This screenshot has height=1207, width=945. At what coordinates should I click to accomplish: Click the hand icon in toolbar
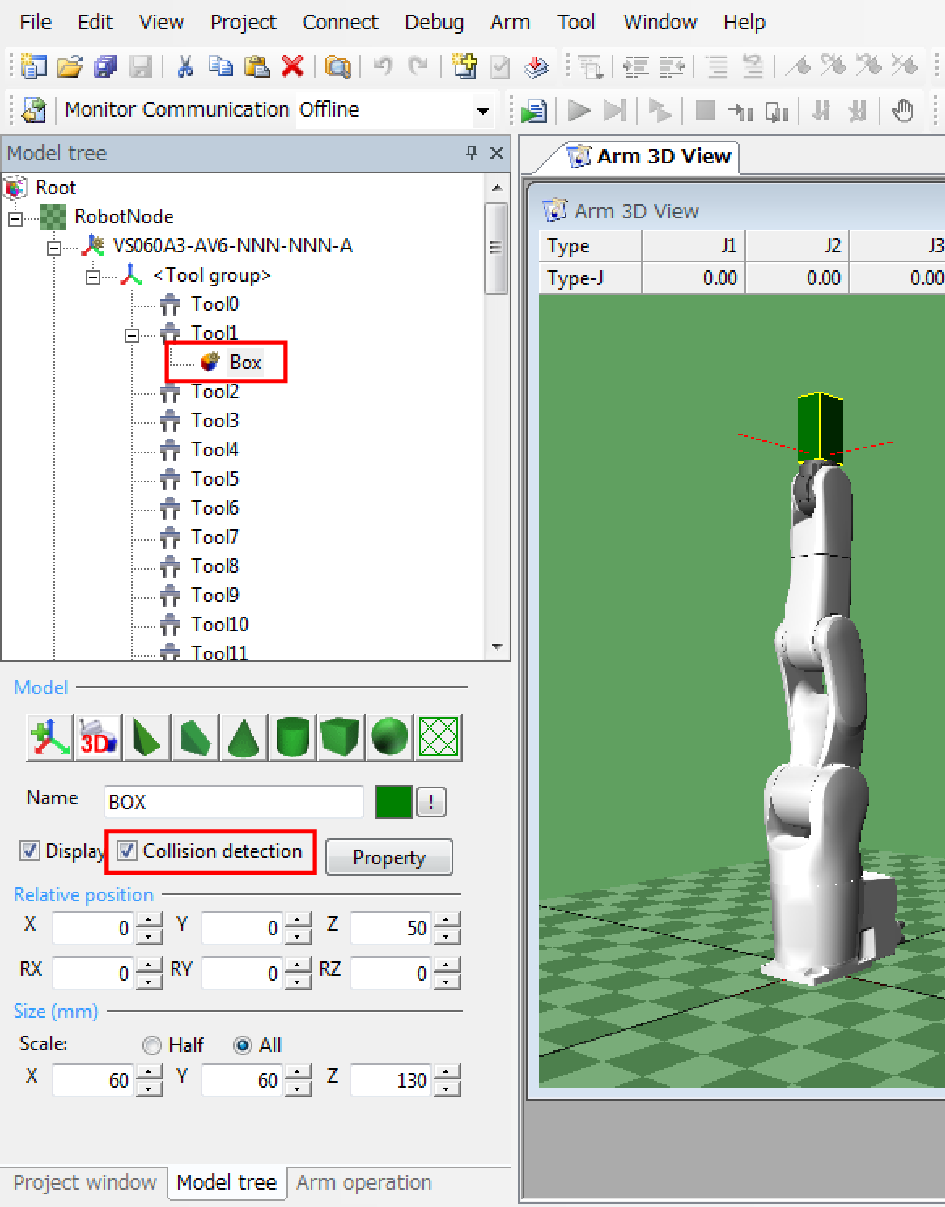tap(903, 110)
